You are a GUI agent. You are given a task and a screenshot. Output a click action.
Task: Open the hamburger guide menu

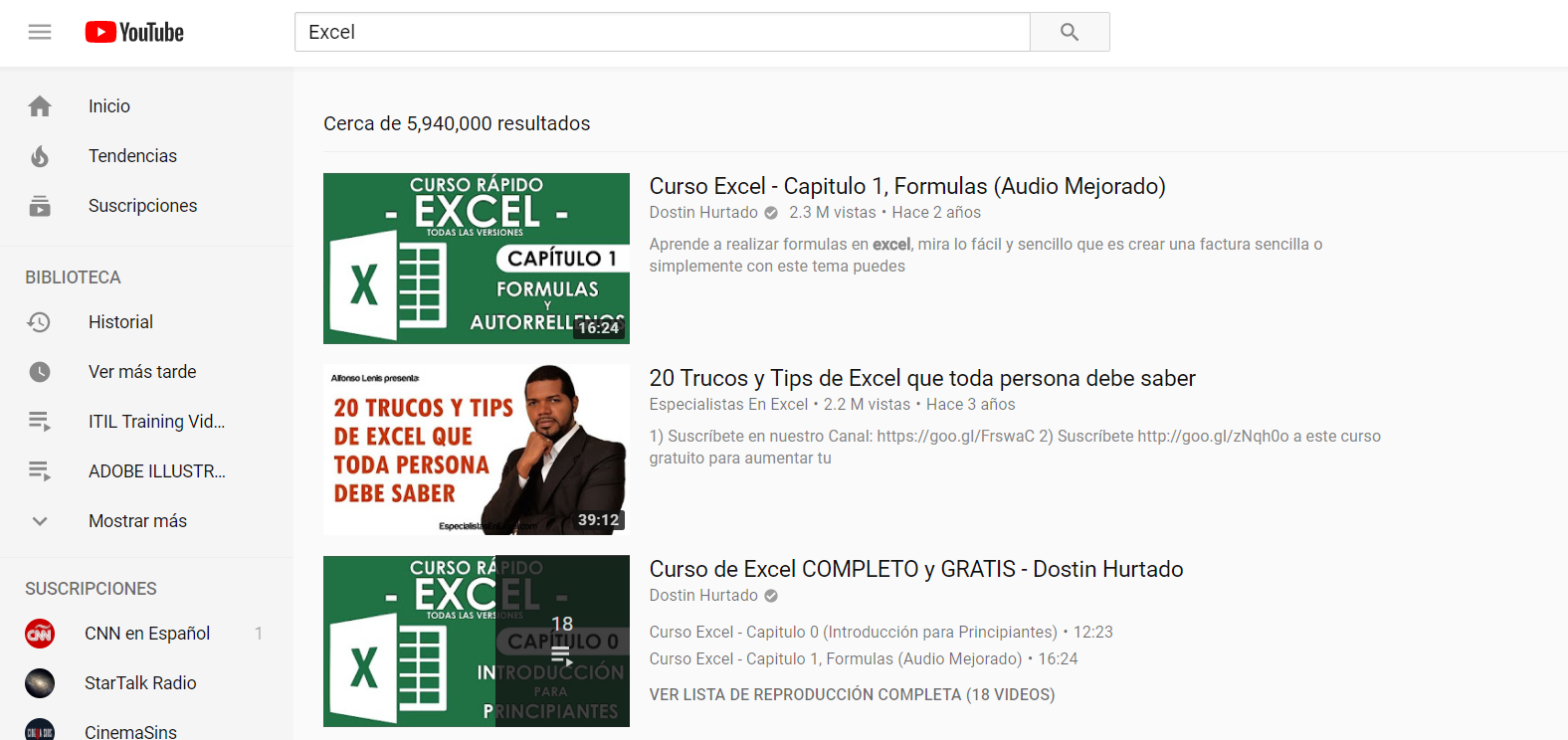click(x=40, y=32)
